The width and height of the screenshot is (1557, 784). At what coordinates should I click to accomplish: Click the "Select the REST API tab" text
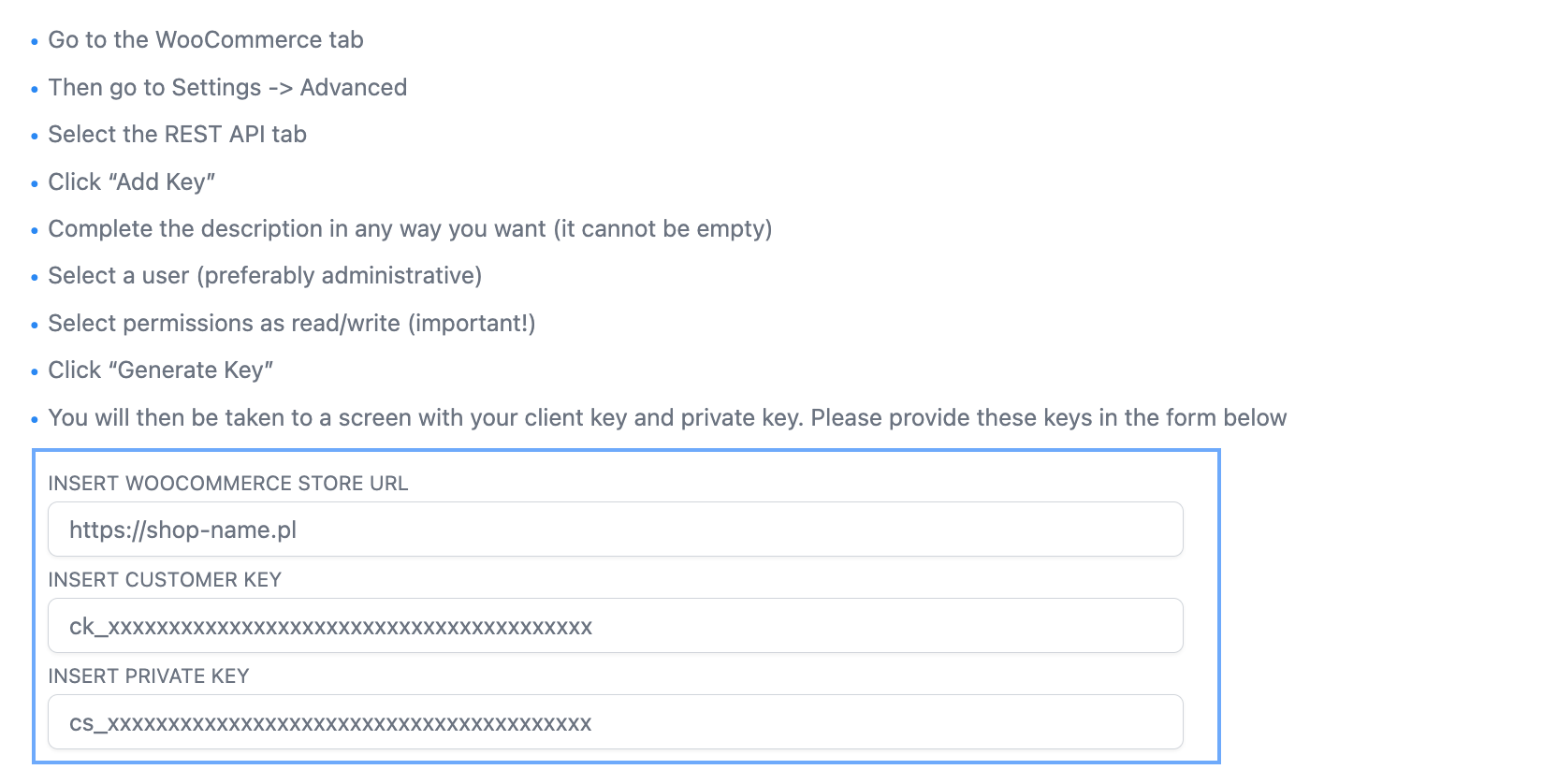click(x=178, y=135)
